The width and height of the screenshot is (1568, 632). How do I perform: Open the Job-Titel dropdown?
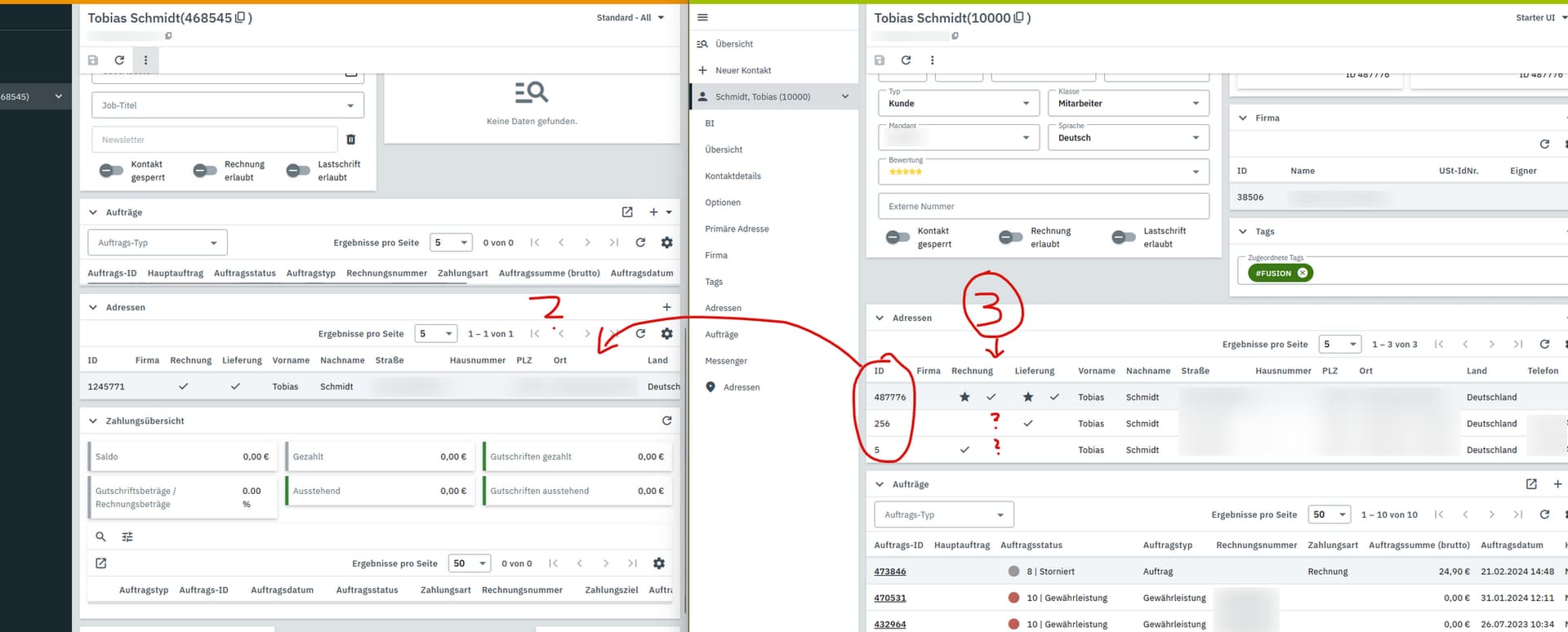point(228,105)
